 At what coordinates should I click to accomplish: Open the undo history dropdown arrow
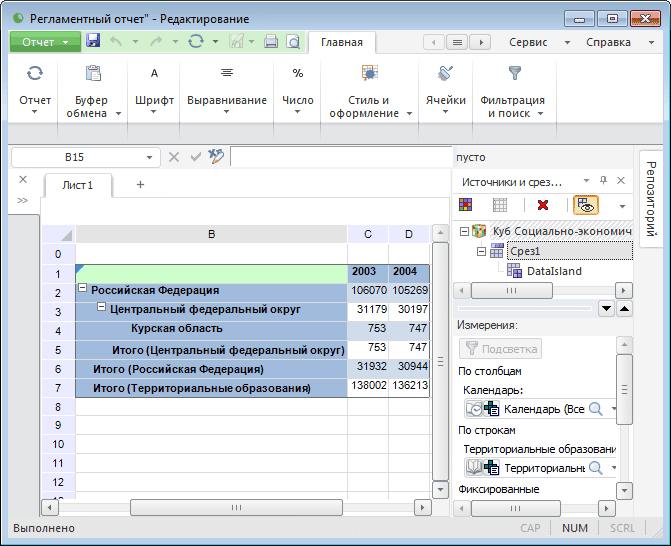coord(135,42)
